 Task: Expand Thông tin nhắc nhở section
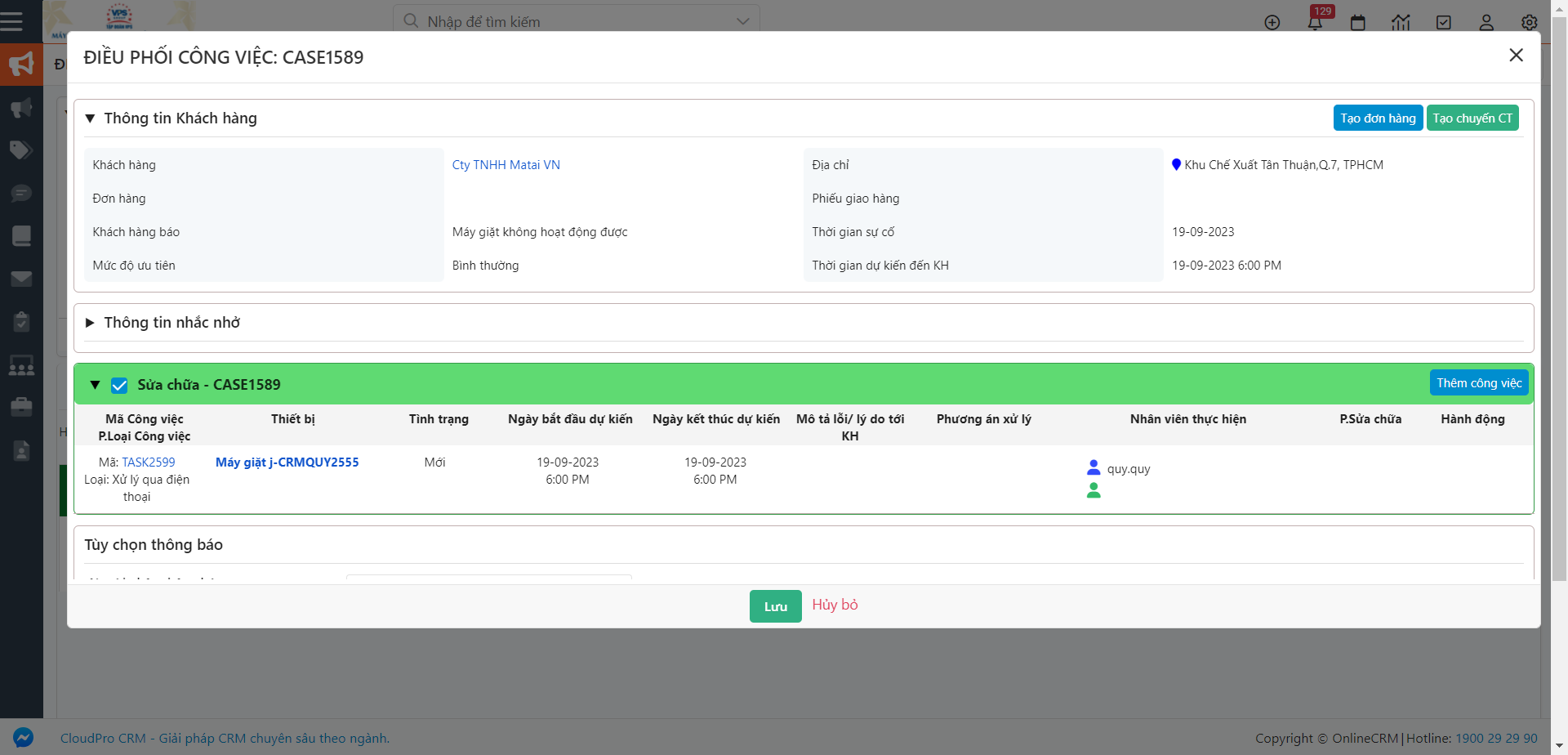point(90,323)
